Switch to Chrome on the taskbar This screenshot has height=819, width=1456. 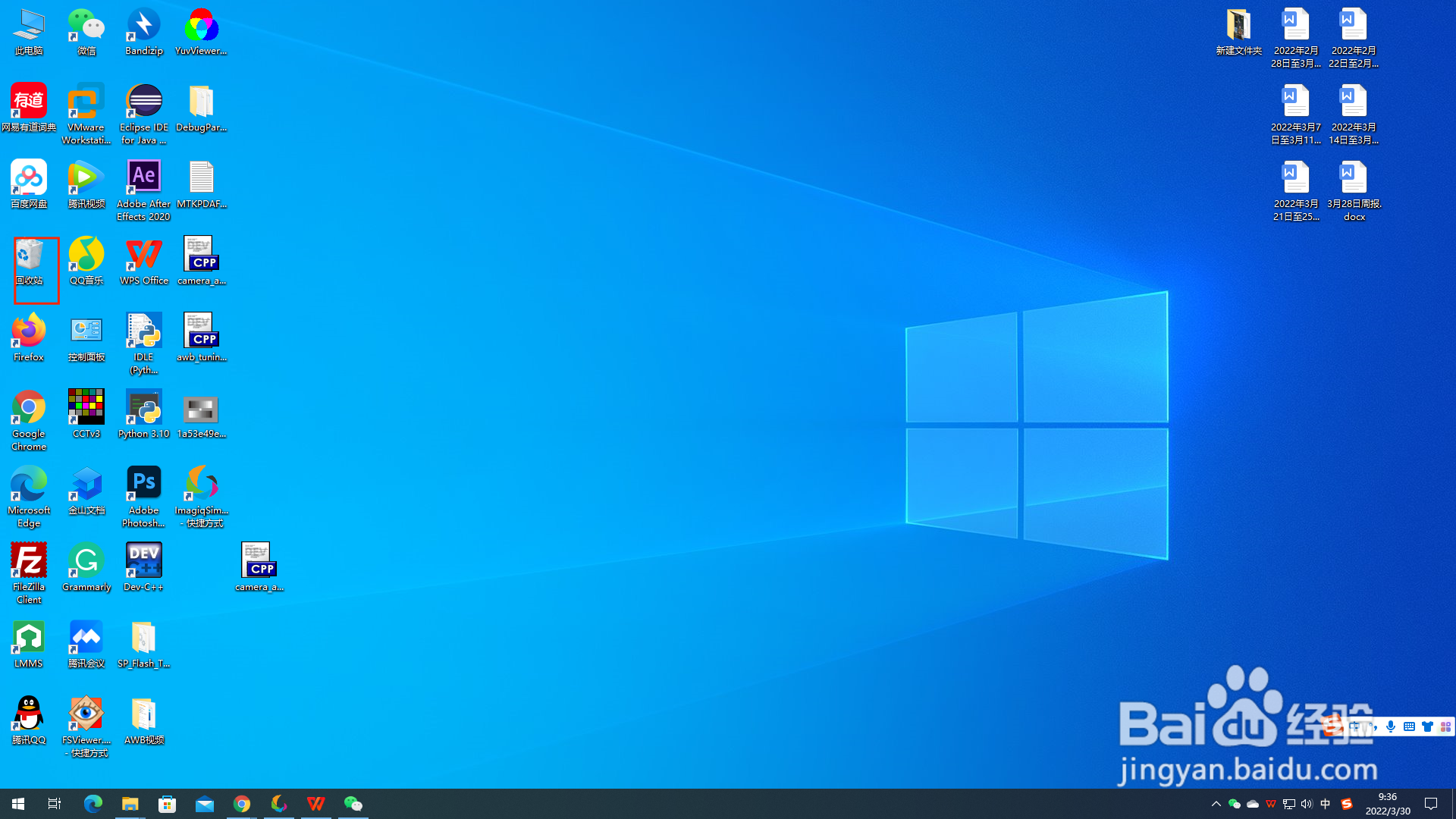click(x=242, y=804)
